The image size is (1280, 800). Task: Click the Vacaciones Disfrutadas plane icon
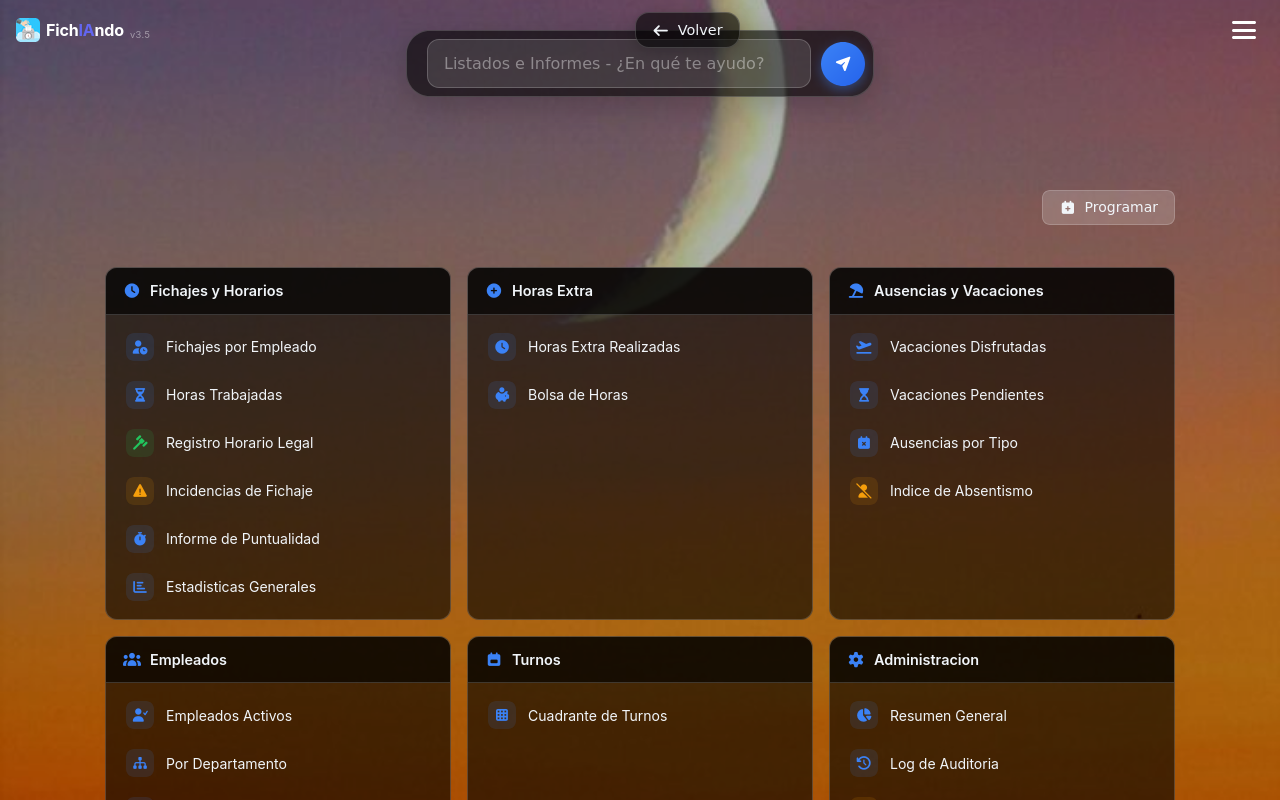[864, 347]
